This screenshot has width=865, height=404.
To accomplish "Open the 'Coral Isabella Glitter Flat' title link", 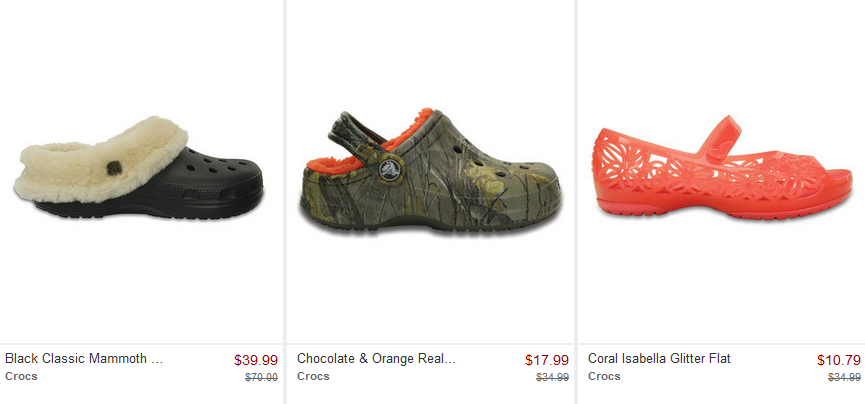I will (659, 359).
